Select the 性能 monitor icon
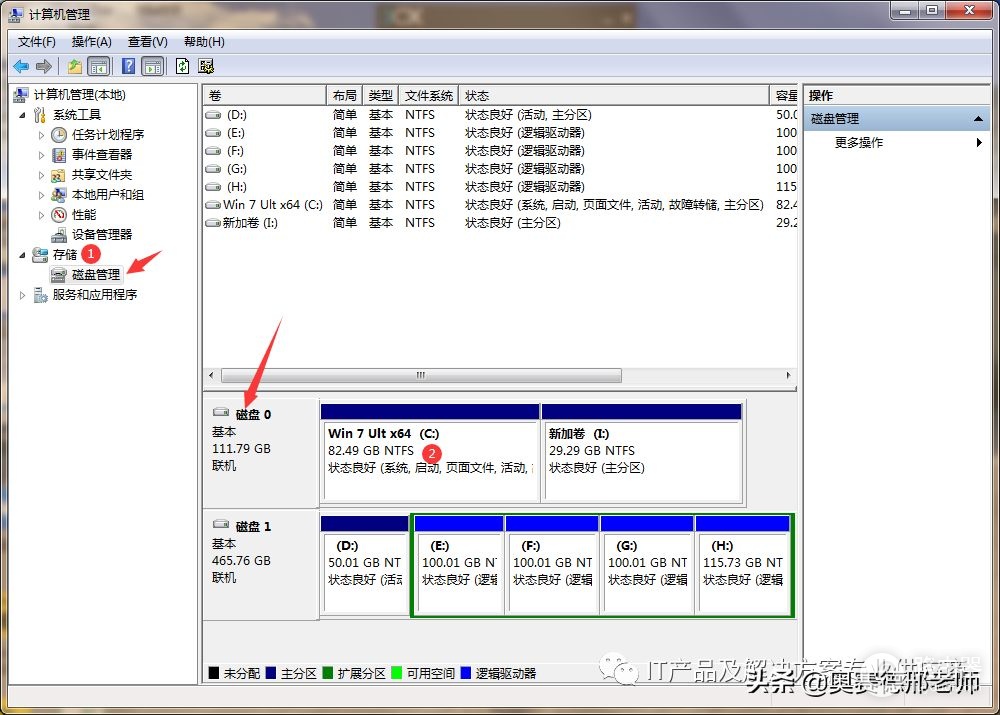This screenshot has height=715, width=1000. tap(59, 215)
